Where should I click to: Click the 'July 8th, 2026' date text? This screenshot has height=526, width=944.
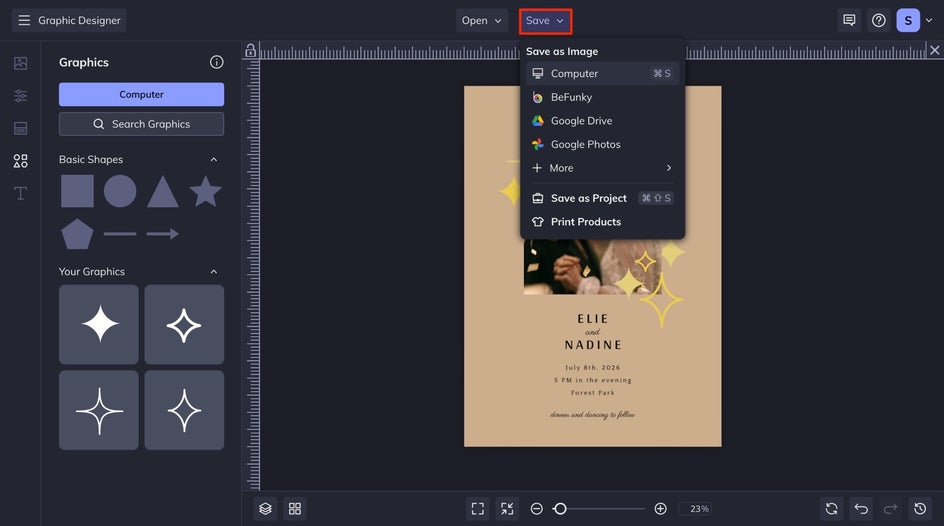pyautogui.click(x=592, y=367)
